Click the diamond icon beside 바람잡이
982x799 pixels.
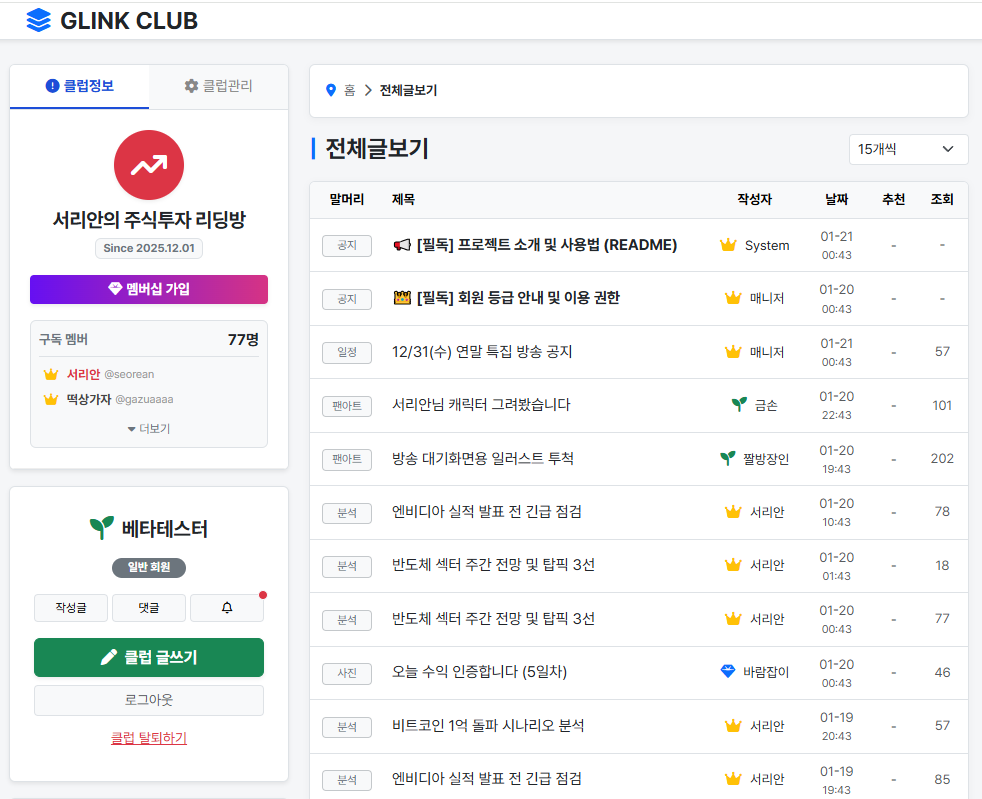[728, 671]
